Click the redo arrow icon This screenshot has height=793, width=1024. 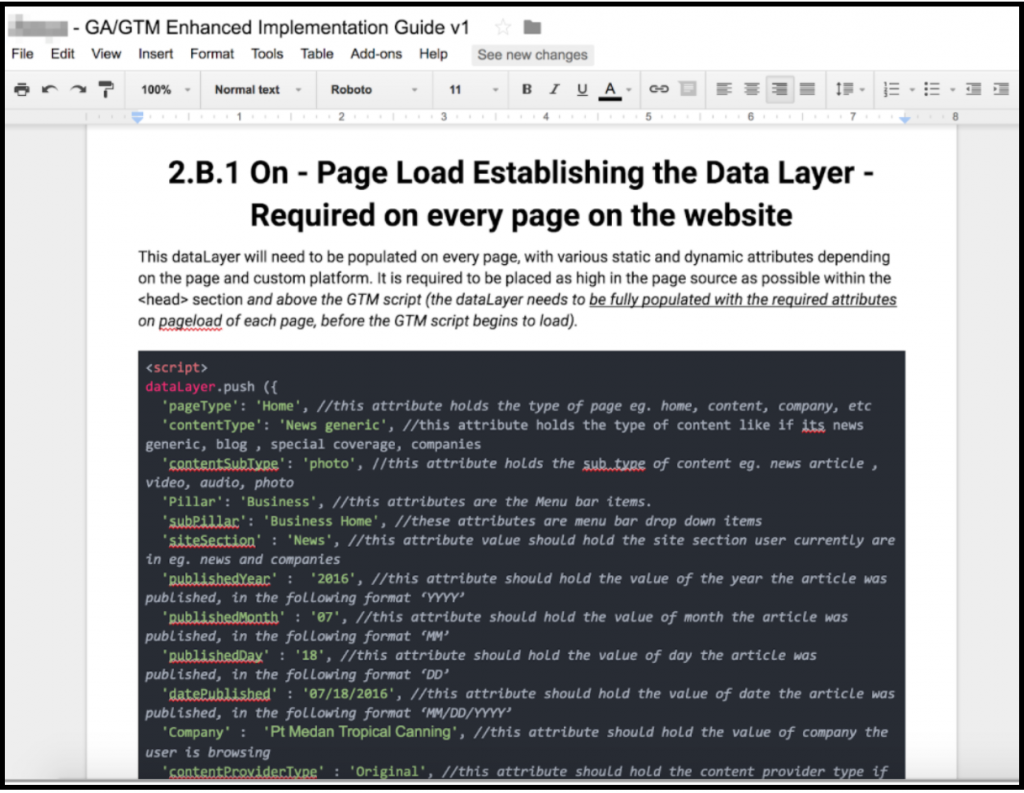pos(78,90)
